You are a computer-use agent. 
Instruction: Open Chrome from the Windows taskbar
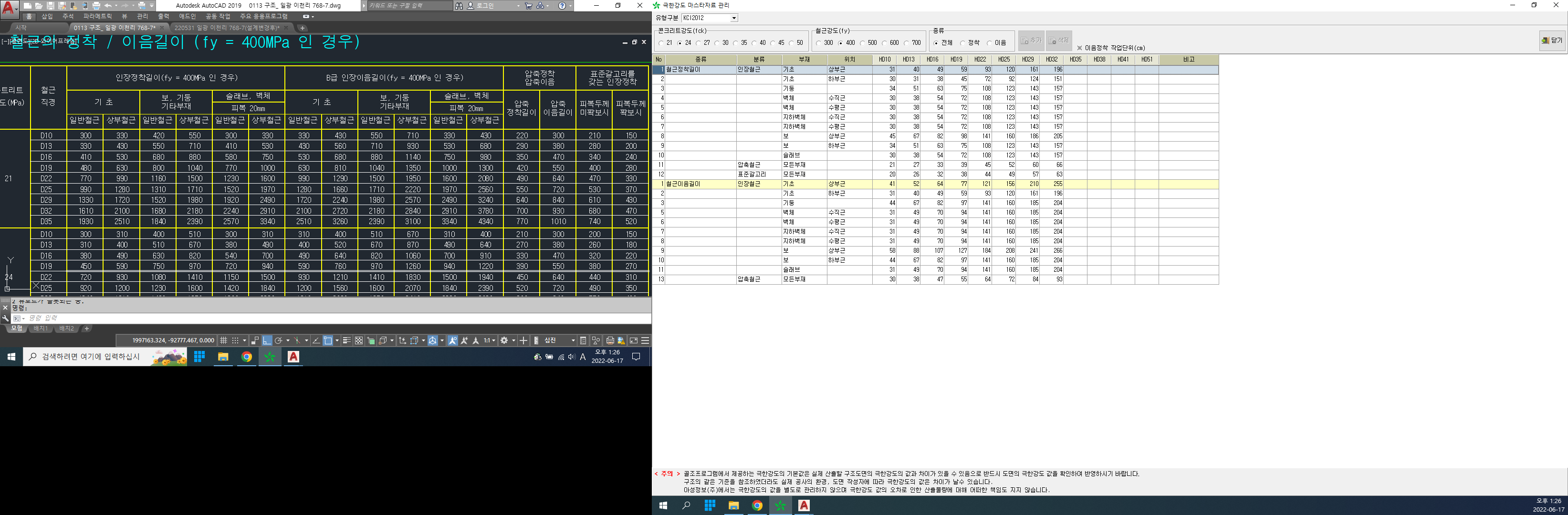click(247, 357)
